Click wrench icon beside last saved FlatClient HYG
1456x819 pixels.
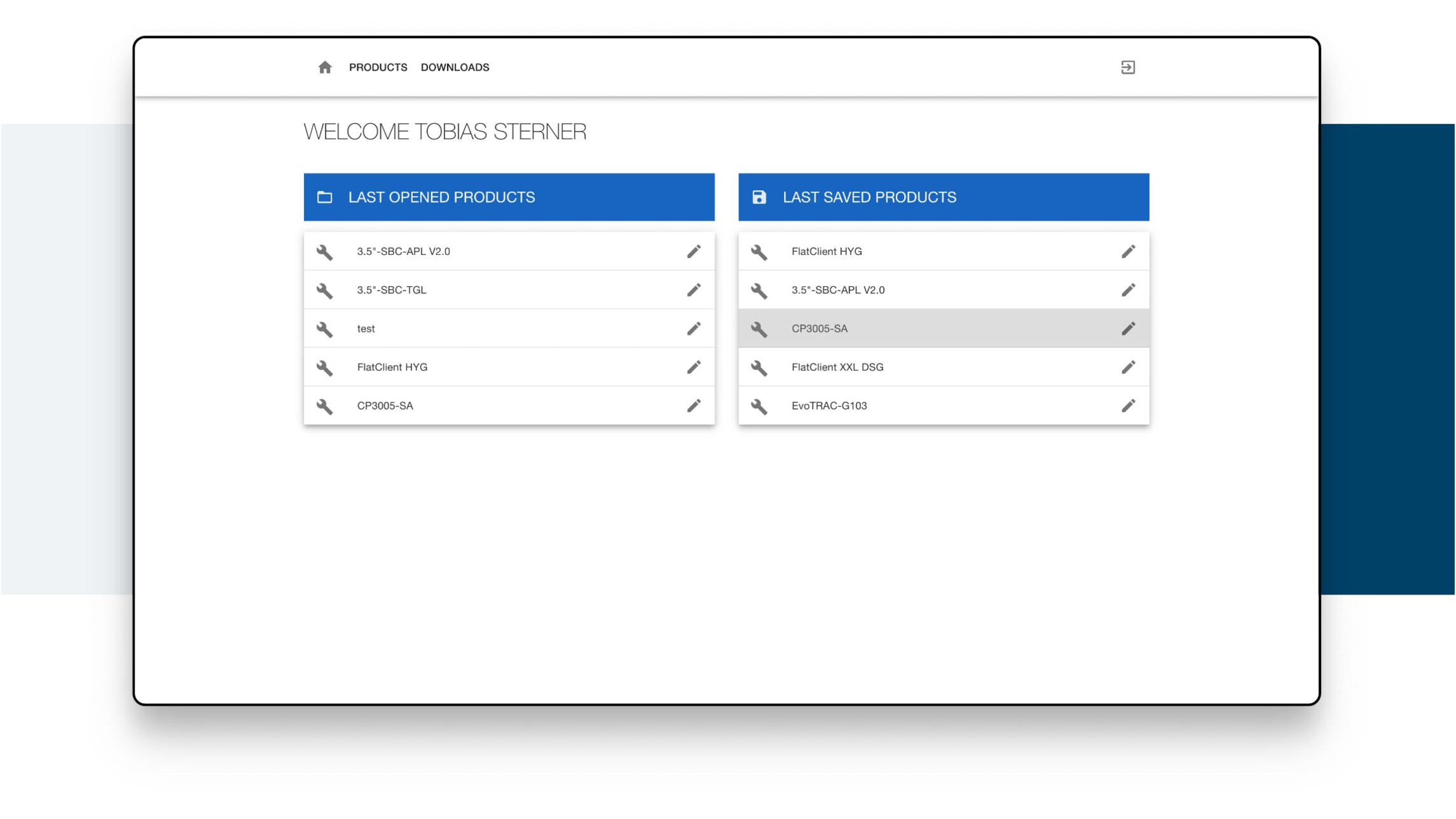pos(759,252)
